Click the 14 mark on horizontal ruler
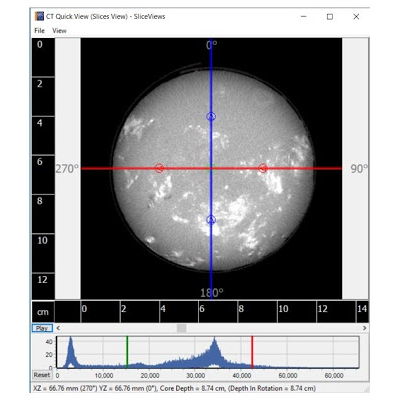The height and width of the screenshot is (401, 399). 362,309
